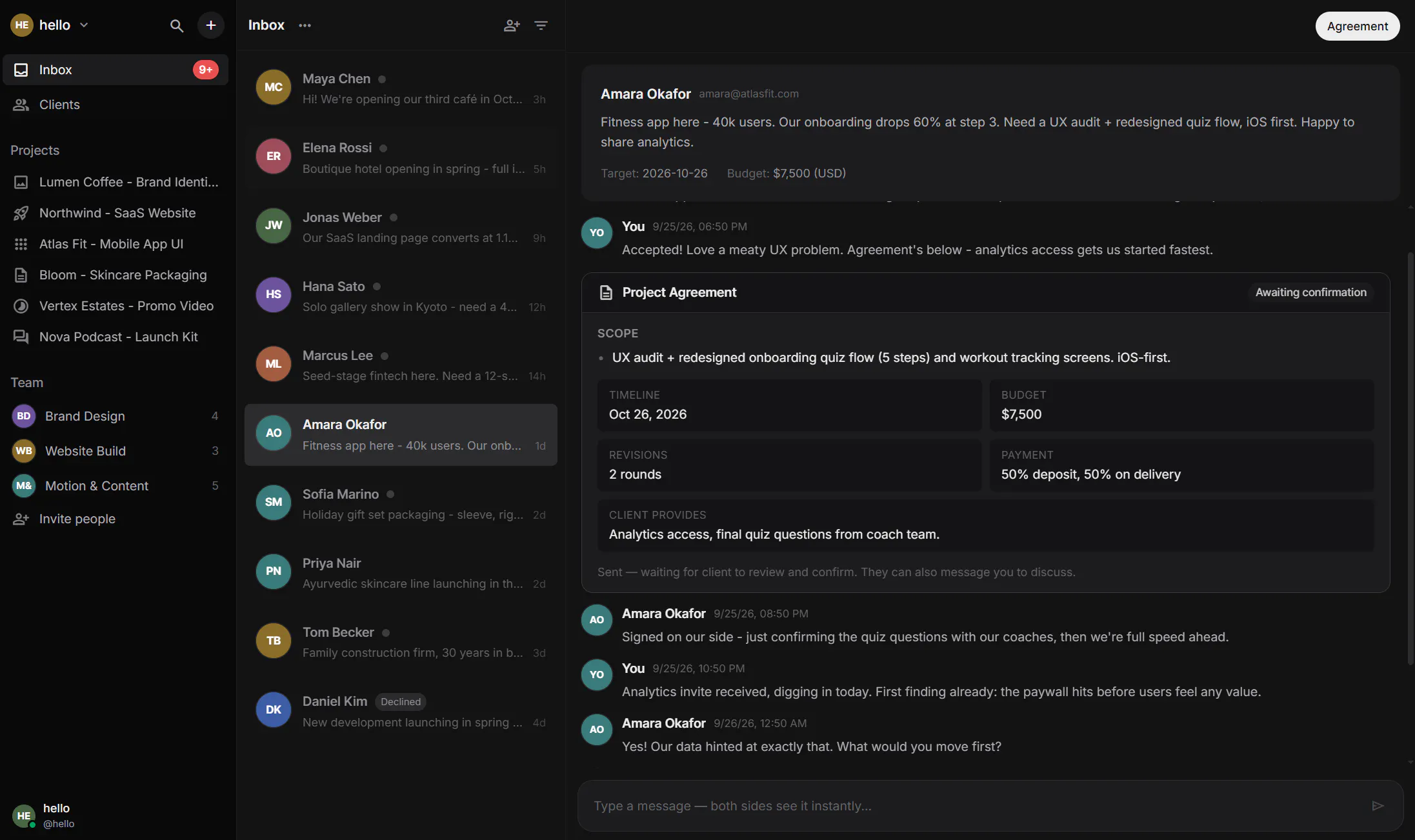Click Amara Okafor AO avatar in list
This screenshot has height=840, width=1415.
[x=274, y=433]
